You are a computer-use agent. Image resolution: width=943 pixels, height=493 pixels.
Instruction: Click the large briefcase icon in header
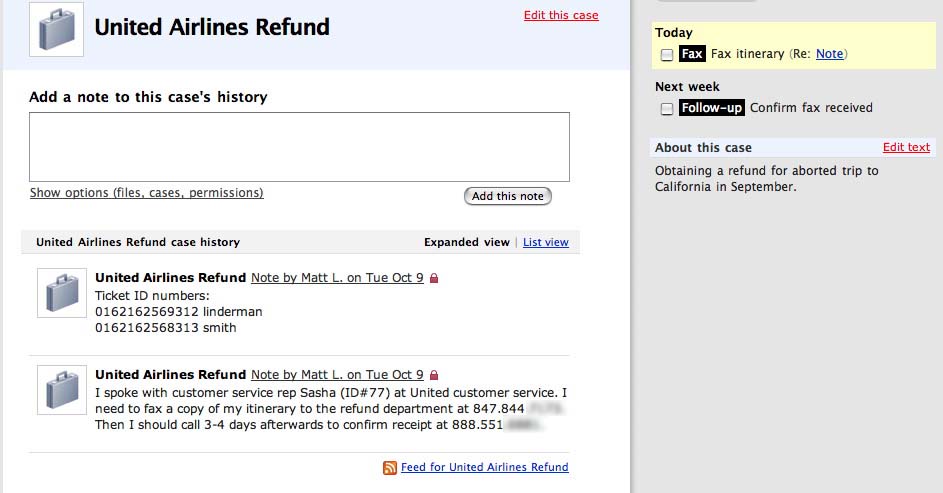57,29
